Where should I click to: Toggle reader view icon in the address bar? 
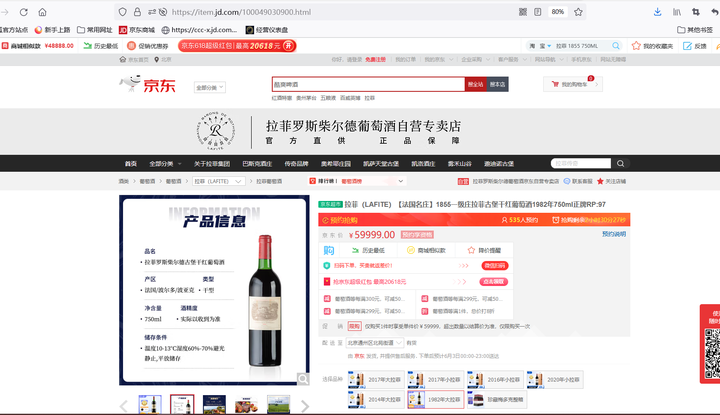click(538, 12)
